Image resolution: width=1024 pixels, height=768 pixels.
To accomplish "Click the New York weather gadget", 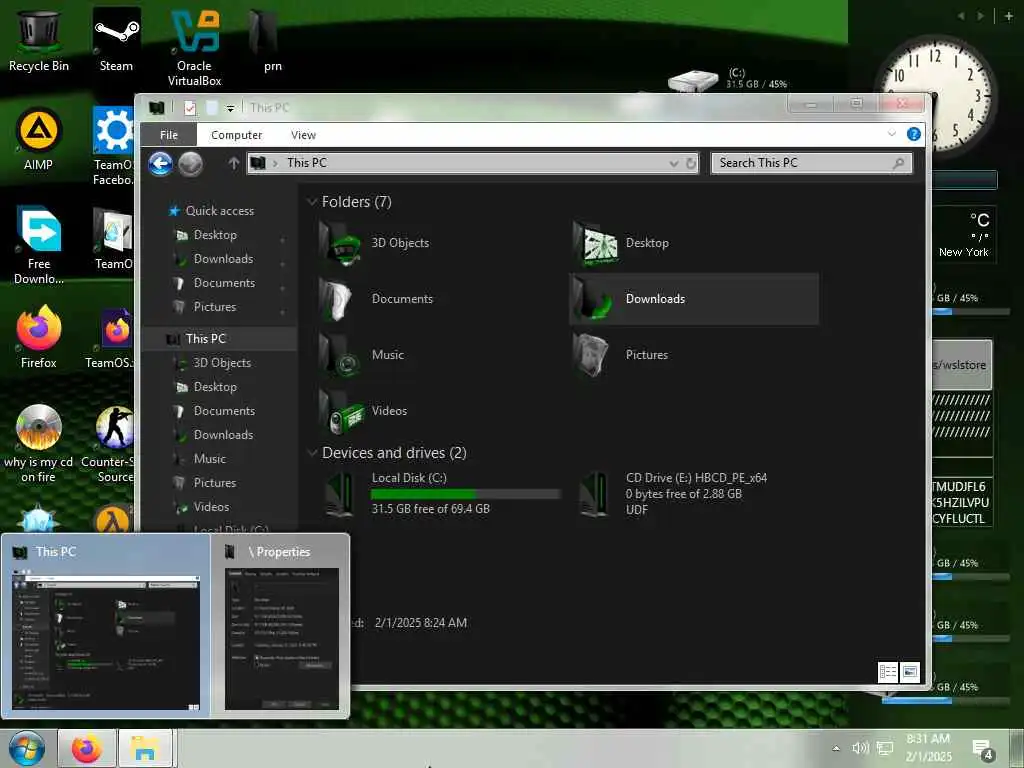I will pyautogui.click(x=963, y=235).
